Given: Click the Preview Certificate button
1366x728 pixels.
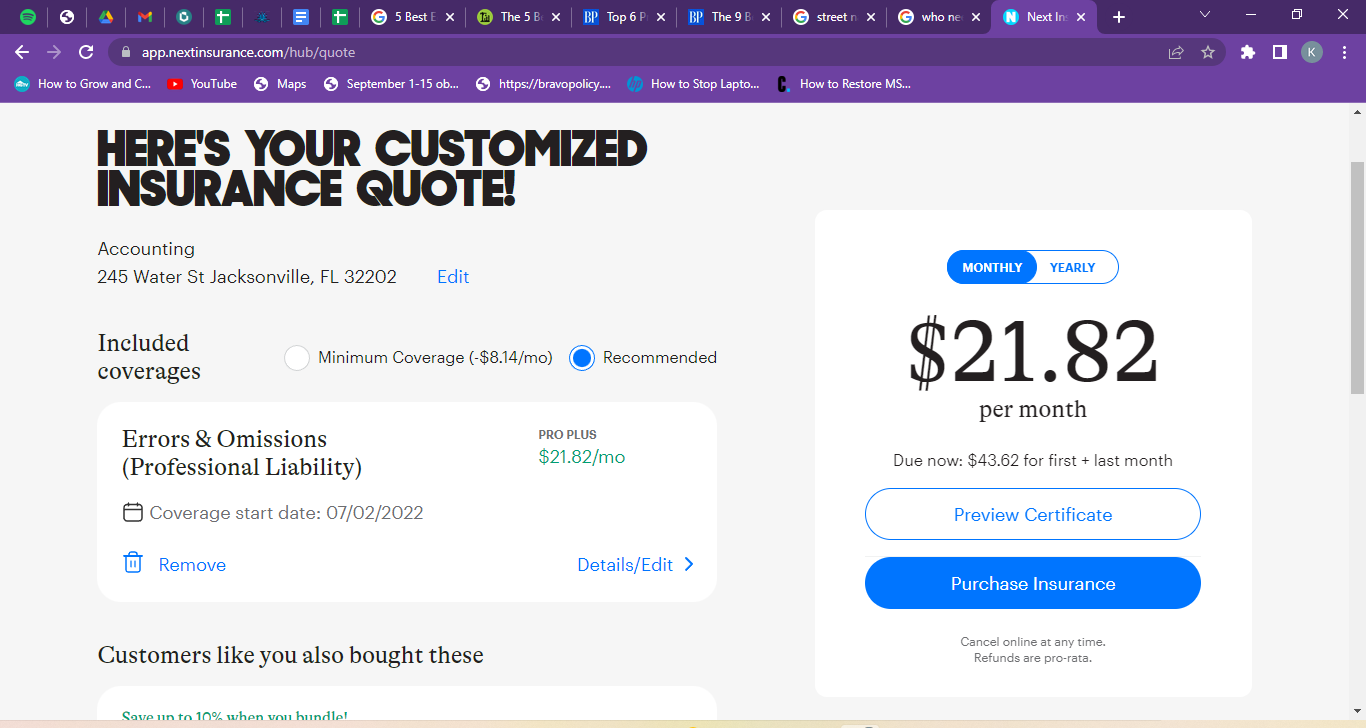Looking at the screenshot, I should (x=1033, y=514).
